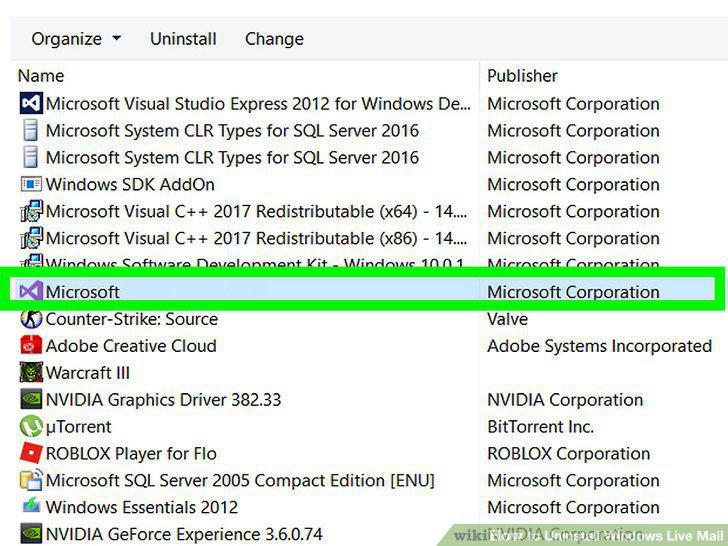
Task: Sort programs by the Publisher column header
Action: [x=522, y=76]
